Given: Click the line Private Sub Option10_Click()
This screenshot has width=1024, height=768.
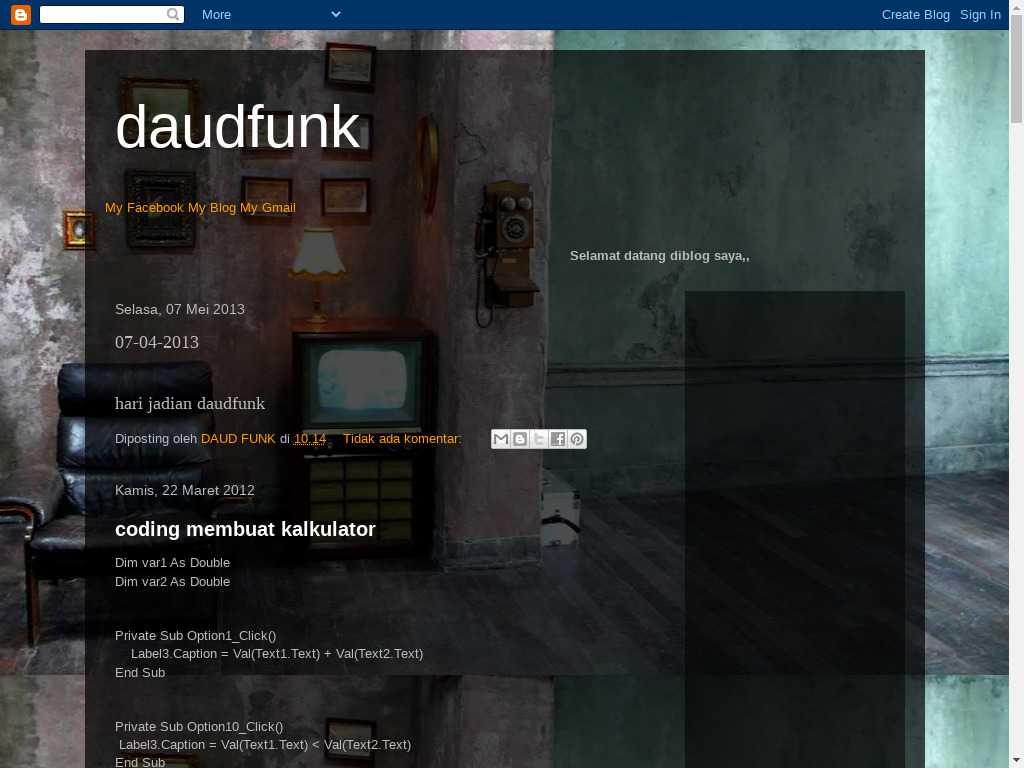Looking at the screenshot, I should pos(199,727).
